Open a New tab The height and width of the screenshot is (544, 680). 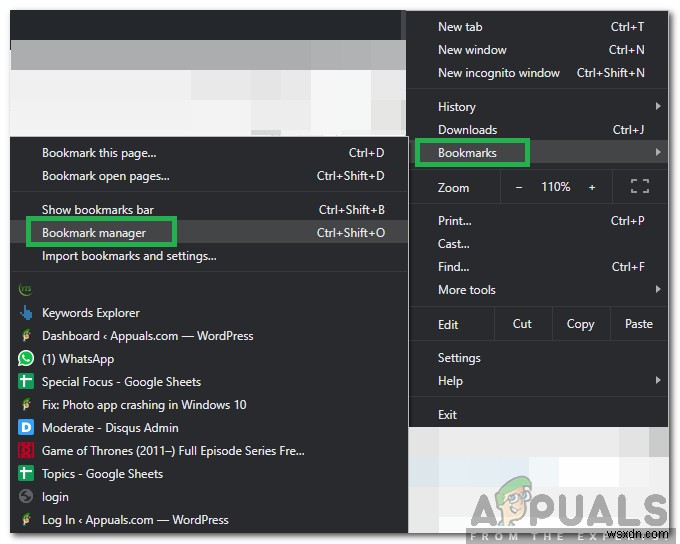tap(538, 27)
